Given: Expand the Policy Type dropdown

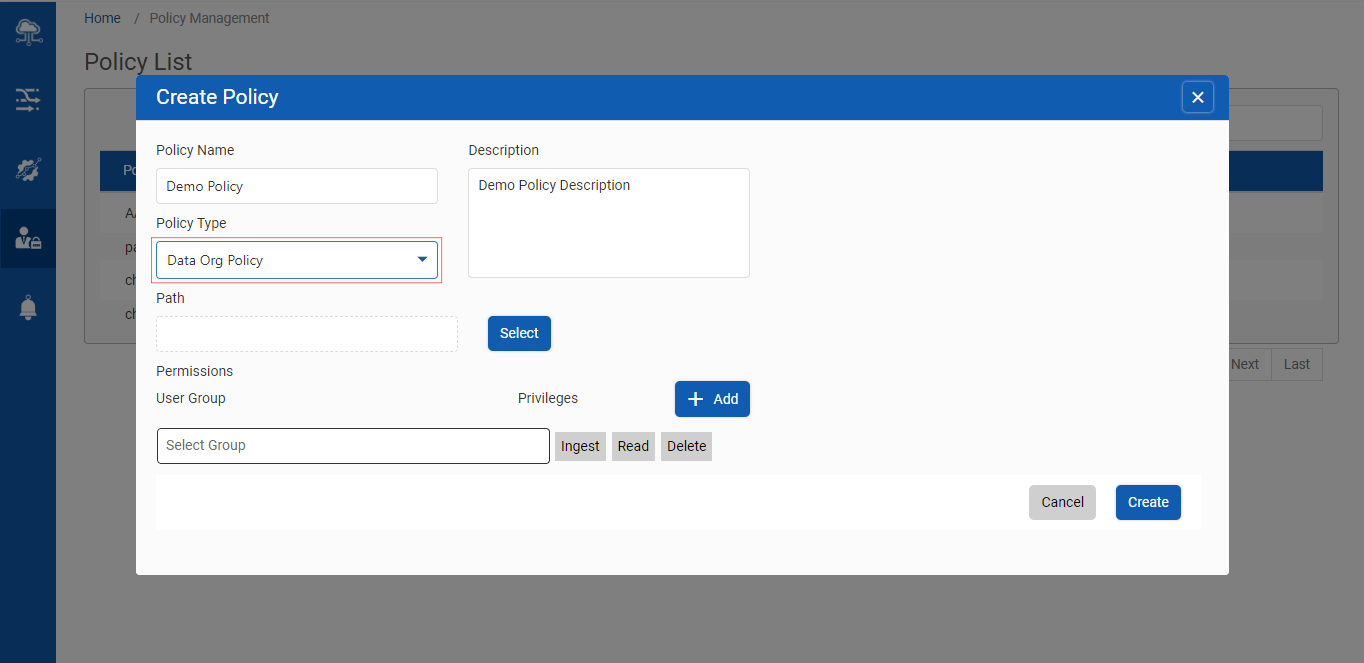Looking at the screenshot, I should (297, 260).
